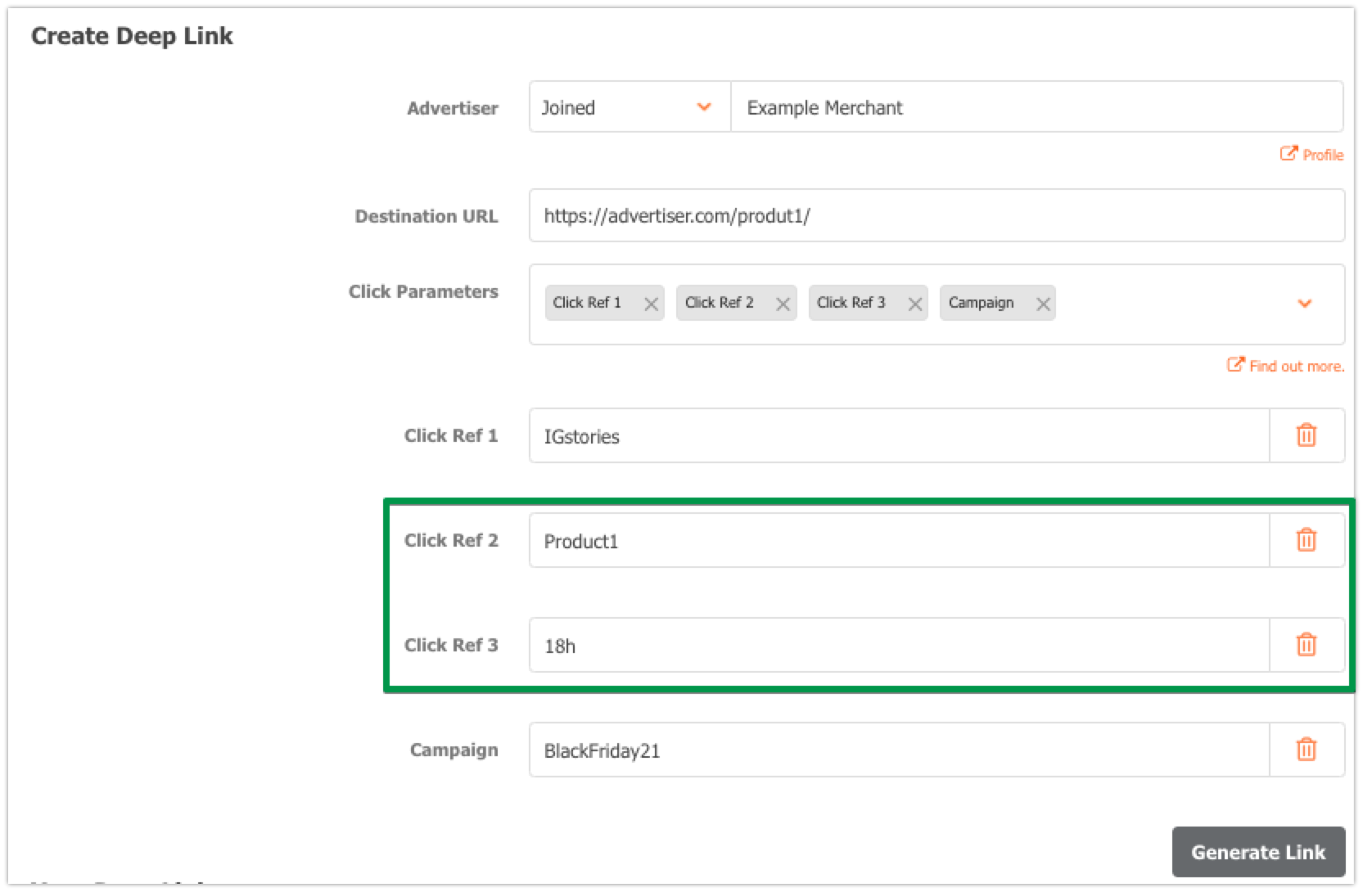This screenshot has height=892, width=1372.
Task: Focus the Destination URL input field
Action: [936, 216]
